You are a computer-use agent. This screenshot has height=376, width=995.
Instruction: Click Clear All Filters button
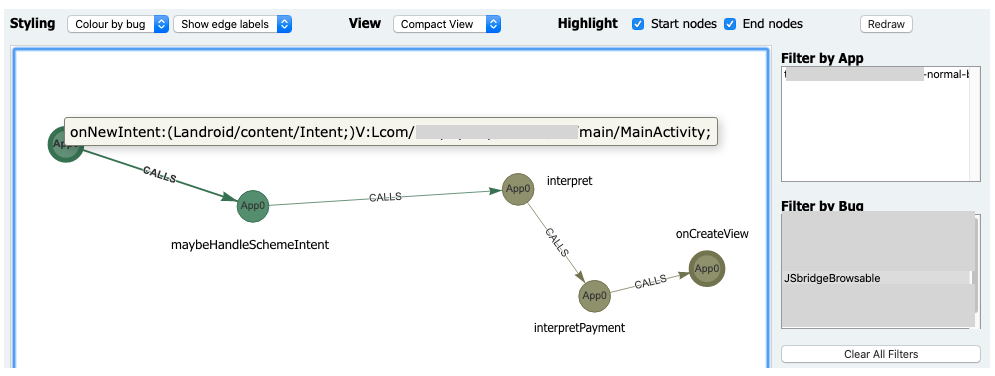coord(881,354)
